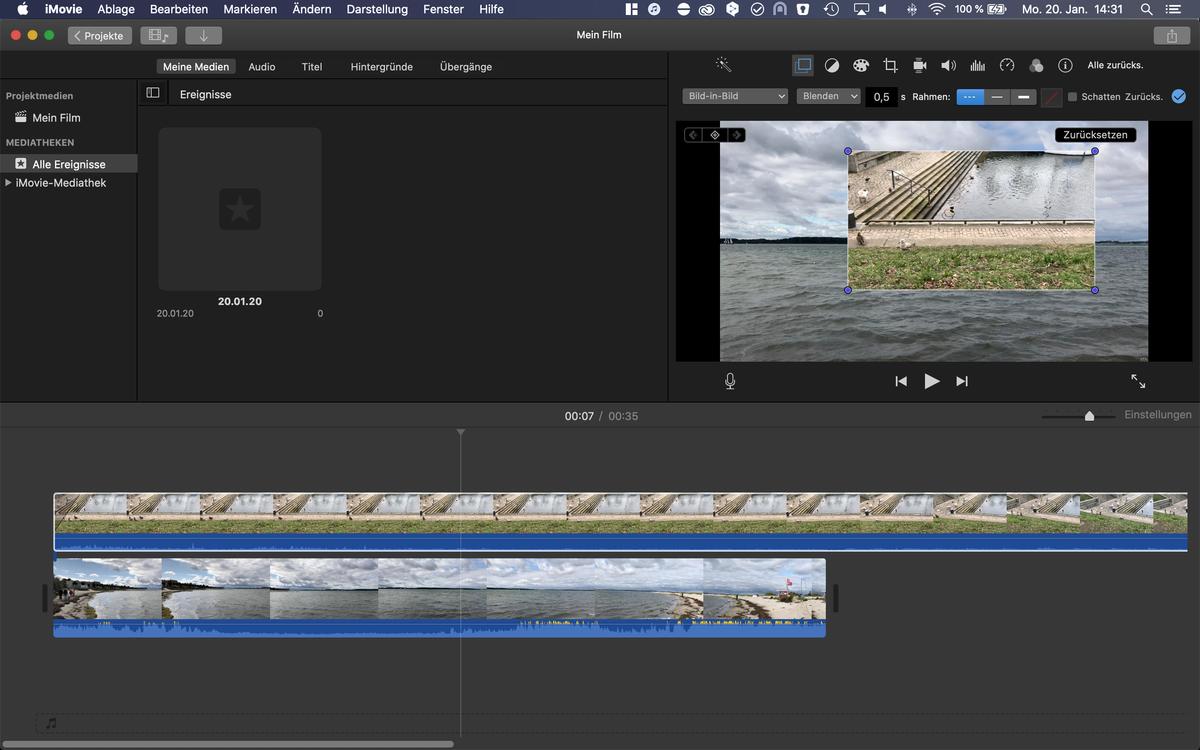The width and height of the screenshot is (1200, 750).
Task: Click the Zurücksetzen button in viewer
Action: pyautogui.click(x=1095, y=135)
